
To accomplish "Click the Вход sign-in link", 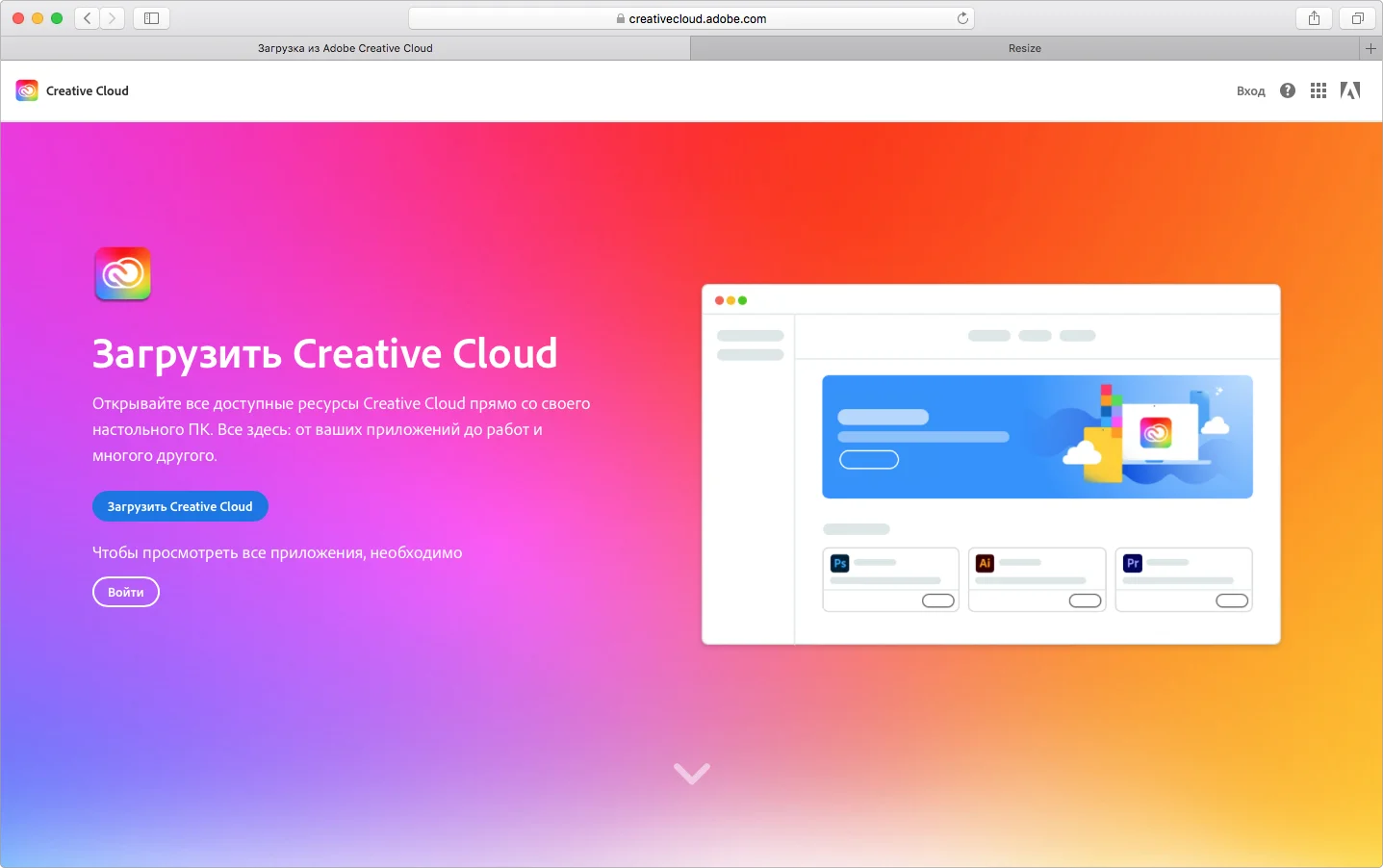I will coord(1250,91).
